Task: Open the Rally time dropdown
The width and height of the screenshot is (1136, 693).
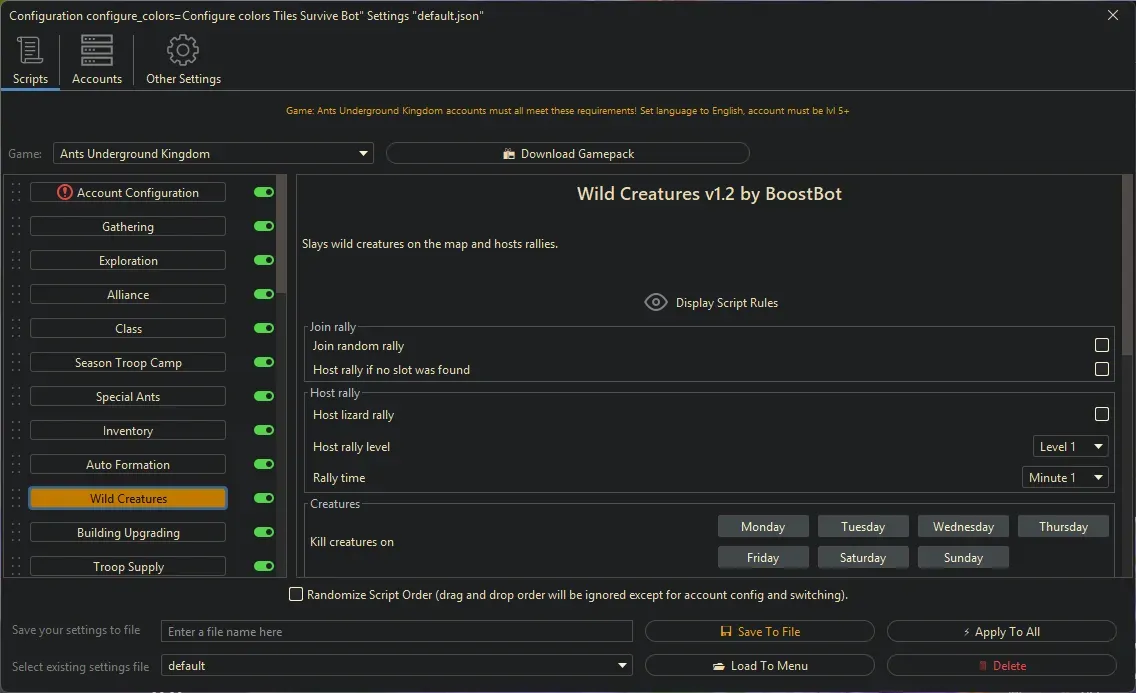Action: pyautogui.click(x=1065, y=478)
